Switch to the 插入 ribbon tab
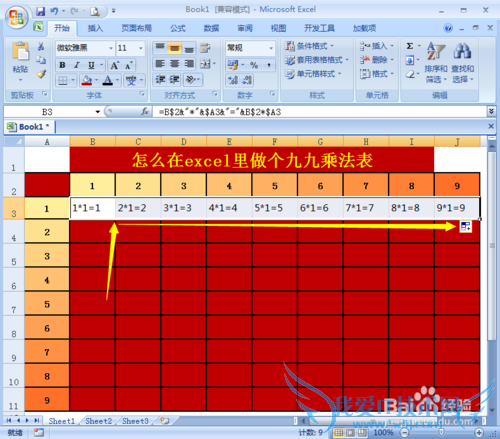 click(x=95, y=28)
